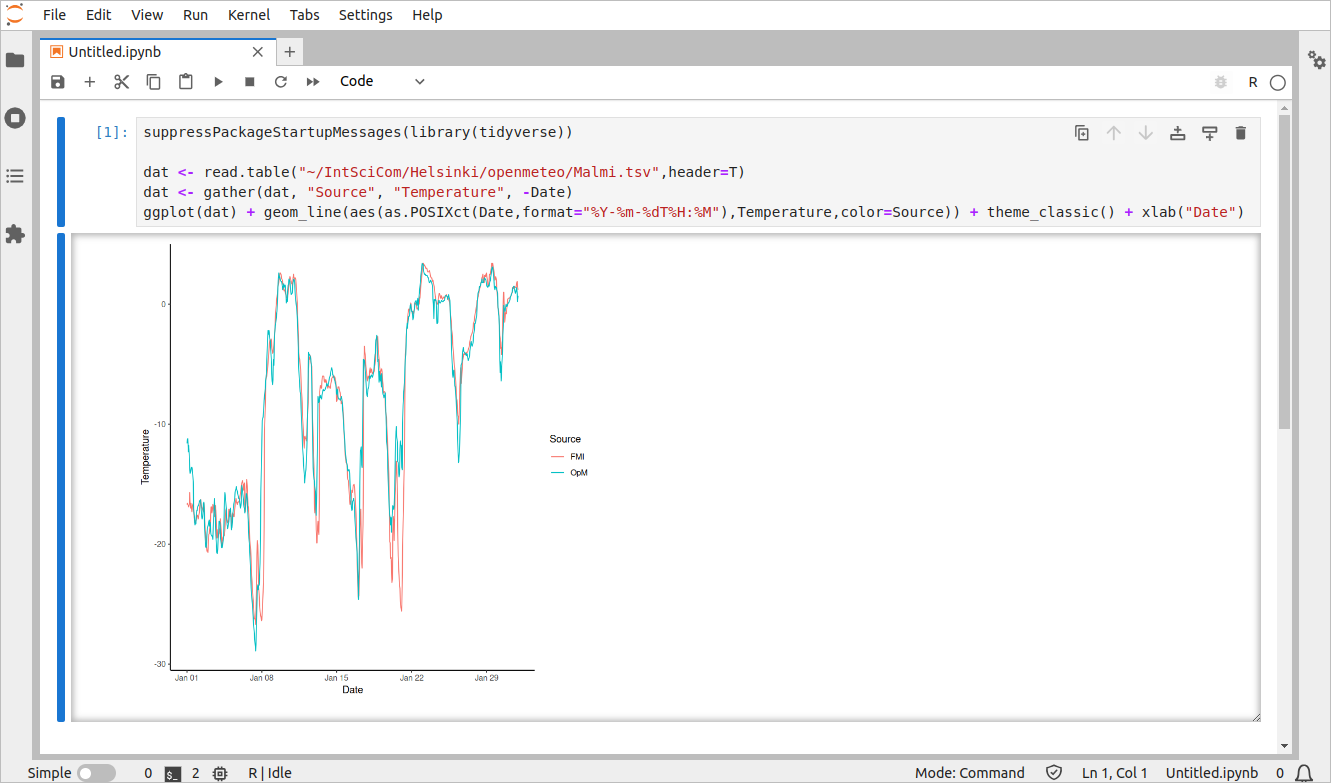Open the File menu
The image size is (1331, 783).
point(54,15)
